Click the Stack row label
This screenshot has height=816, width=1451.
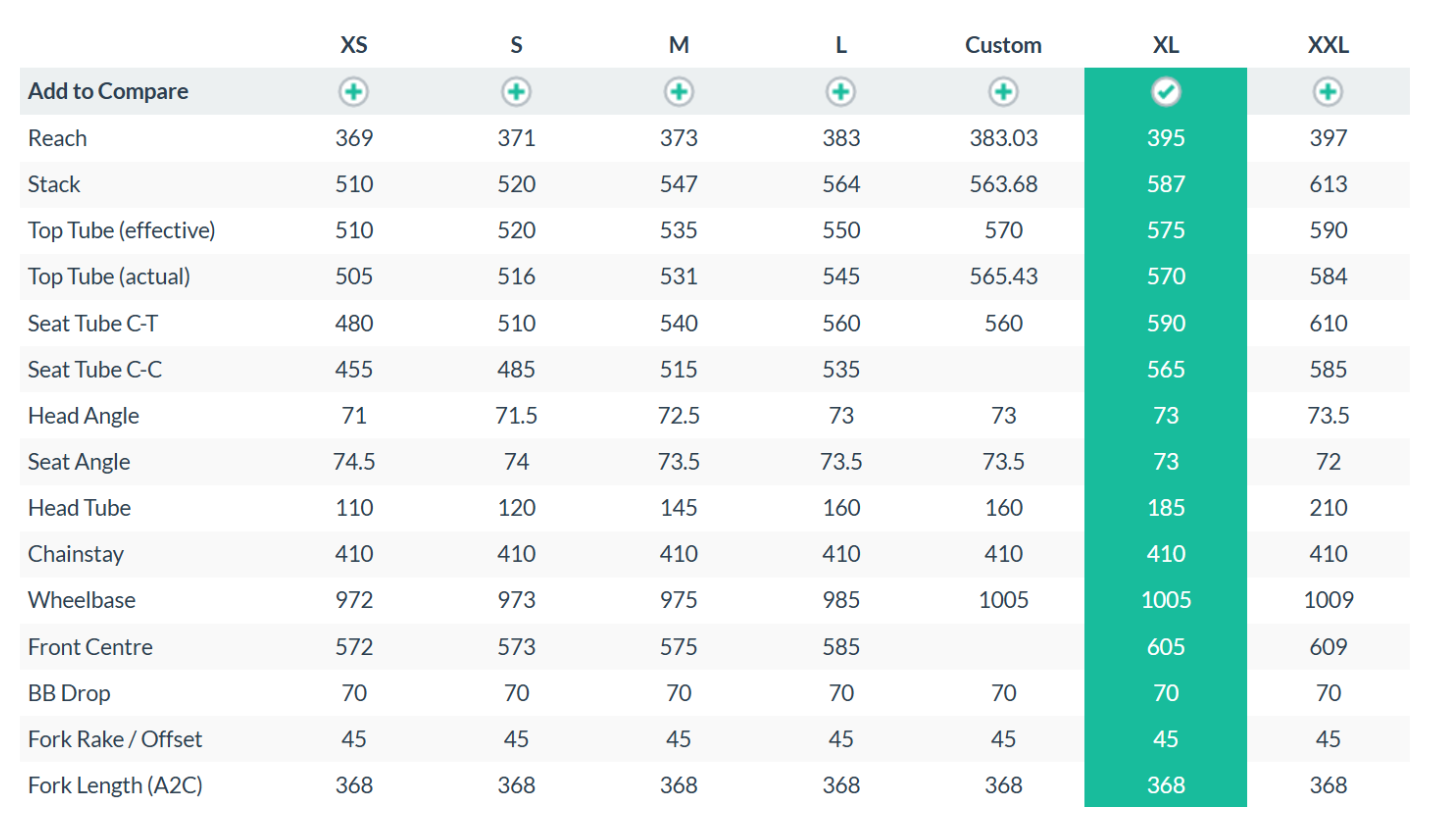point(54,184)
